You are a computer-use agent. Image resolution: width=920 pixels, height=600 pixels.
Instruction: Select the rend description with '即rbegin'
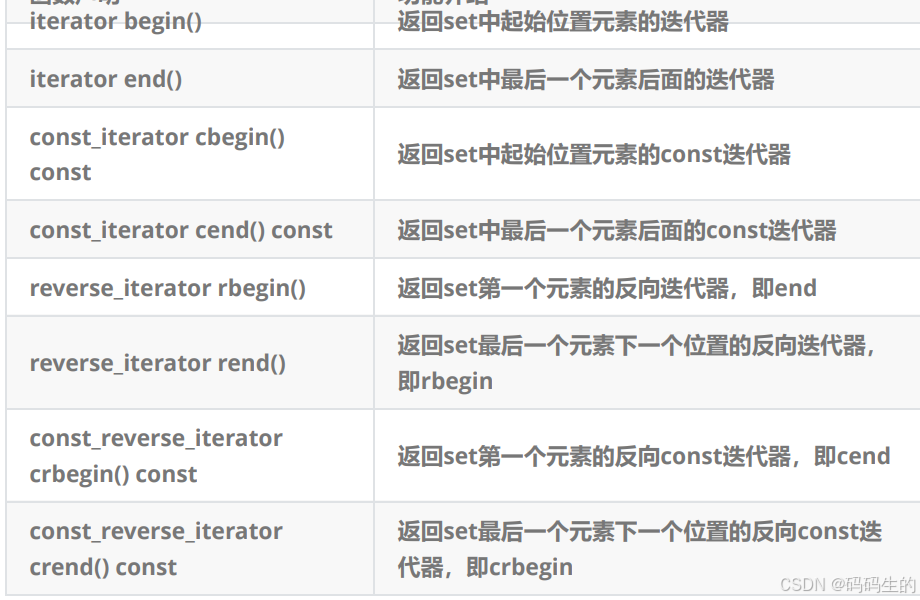(x=636, y=363)
